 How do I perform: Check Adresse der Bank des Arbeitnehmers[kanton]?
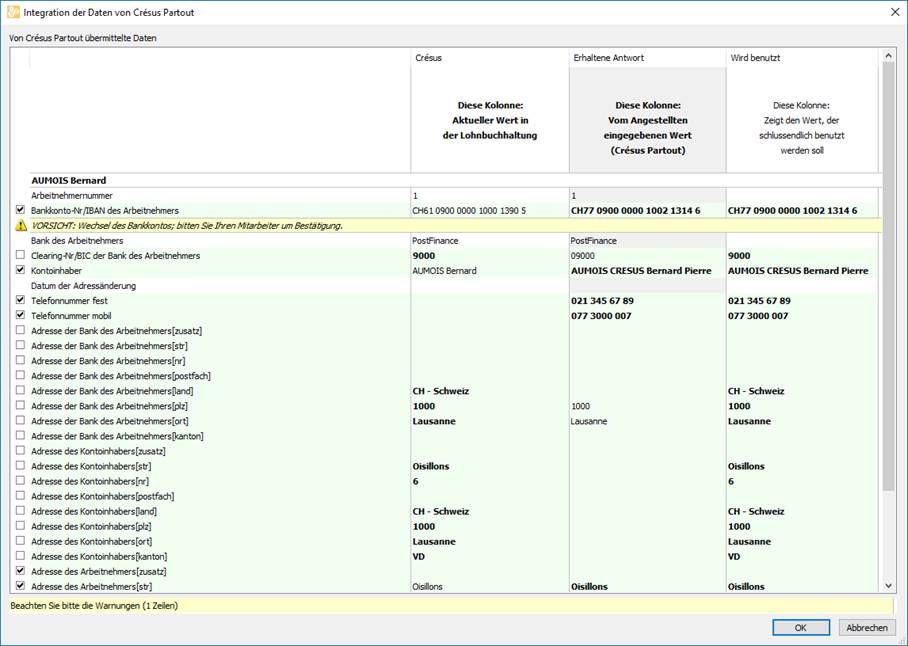point(20,435)
